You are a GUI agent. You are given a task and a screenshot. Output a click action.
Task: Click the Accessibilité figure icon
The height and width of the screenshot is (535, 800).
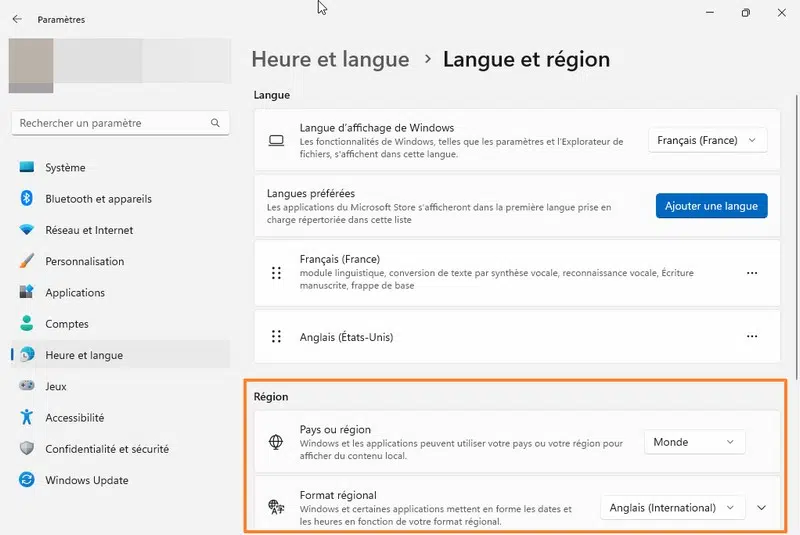[27, 417]
